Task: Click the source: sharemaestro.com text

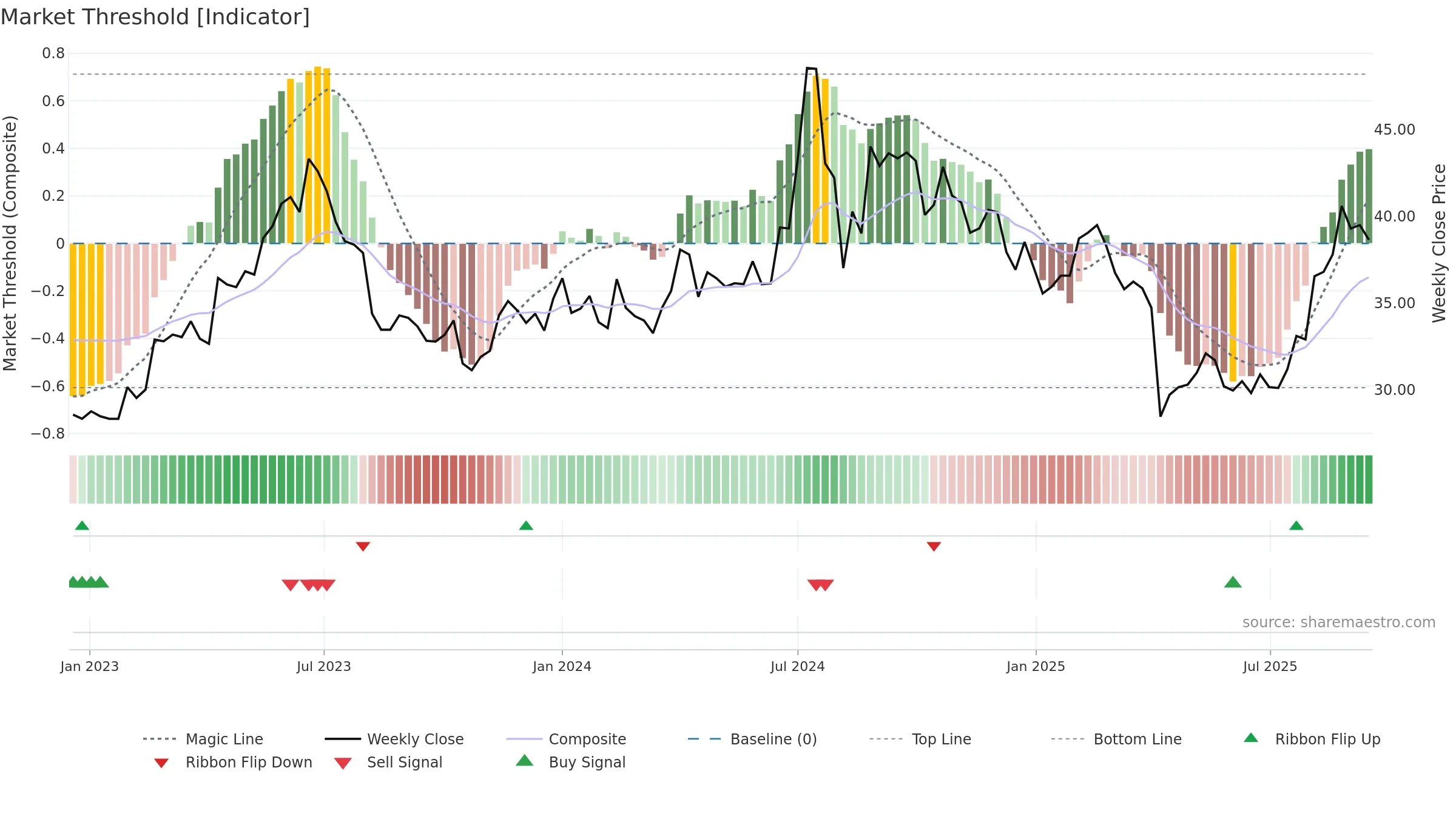Action: pyautogui.click(x=1339, y=622)
